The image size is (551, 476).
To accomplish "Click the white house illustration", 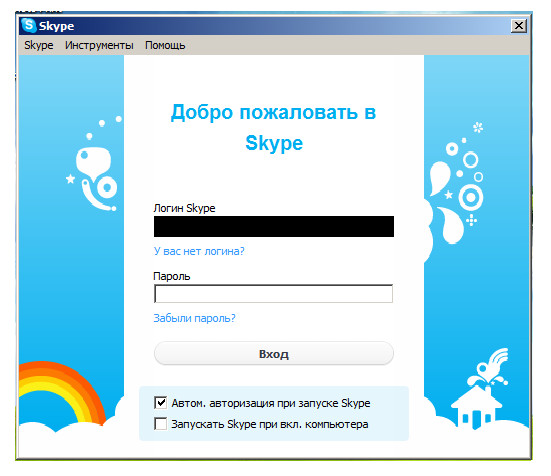I will pyautogui.click(x=476, y=407).
